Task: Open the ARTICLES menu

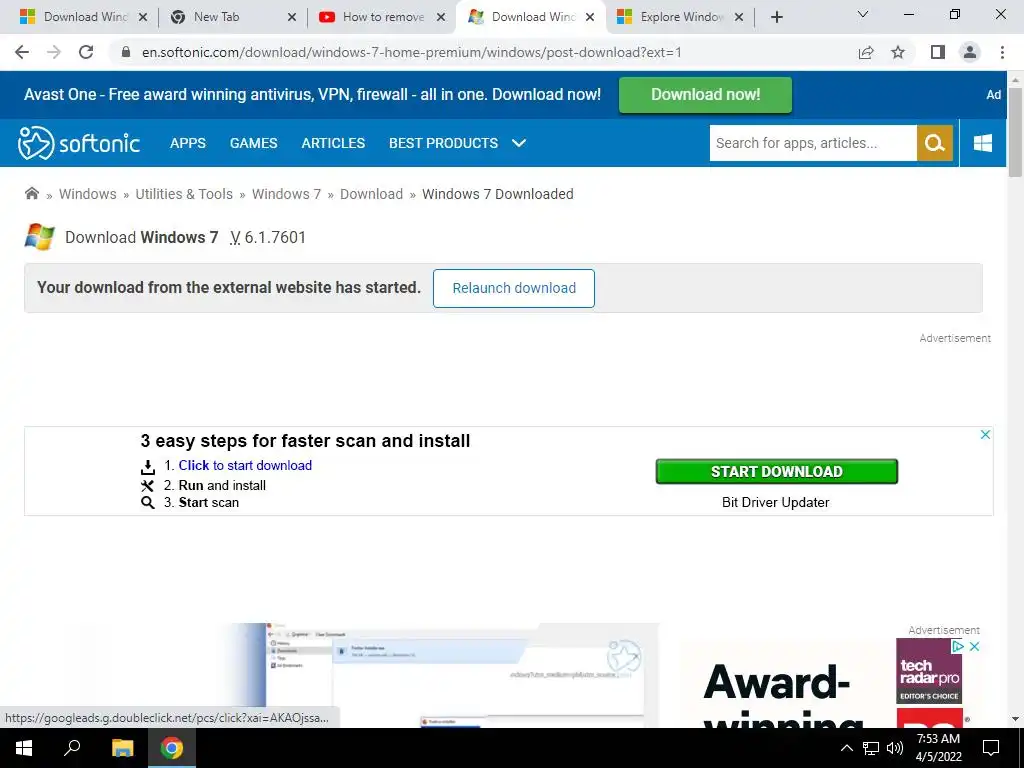Action: [333, 143]
